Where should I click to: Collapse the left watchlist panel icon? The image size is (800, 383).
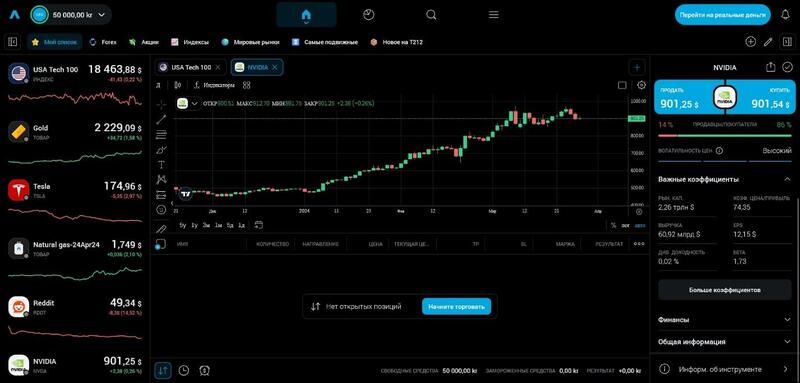[13, 42]
